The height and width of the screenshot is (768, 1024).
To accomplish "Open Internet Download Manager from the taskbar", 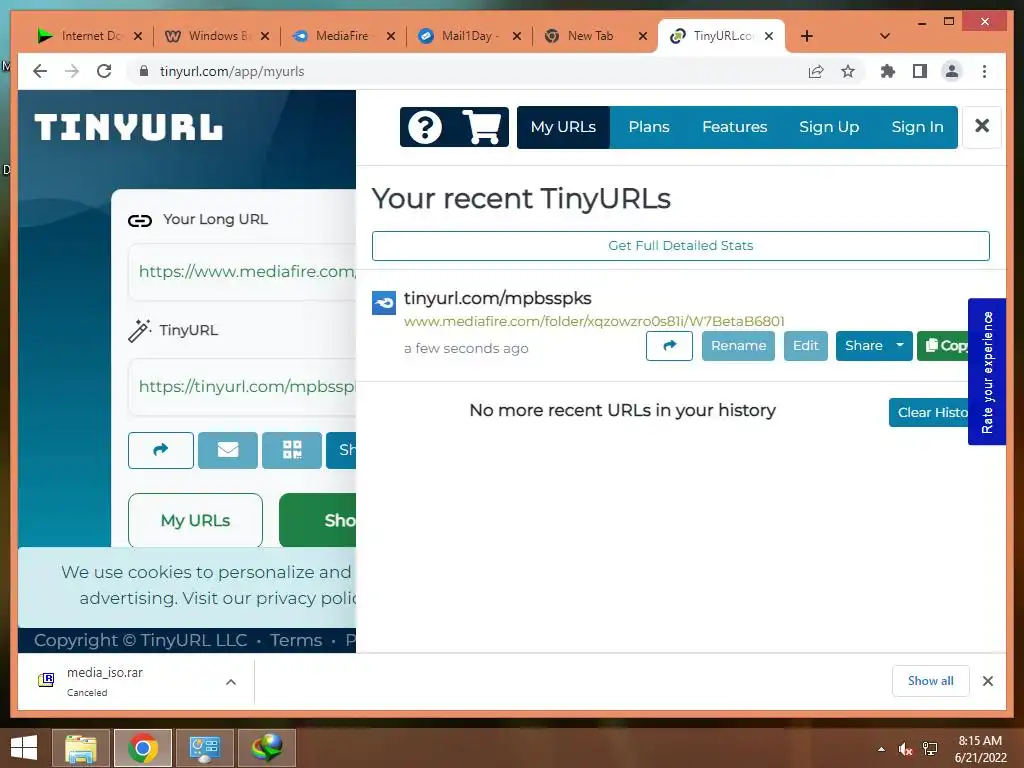I will click(267, 748).
